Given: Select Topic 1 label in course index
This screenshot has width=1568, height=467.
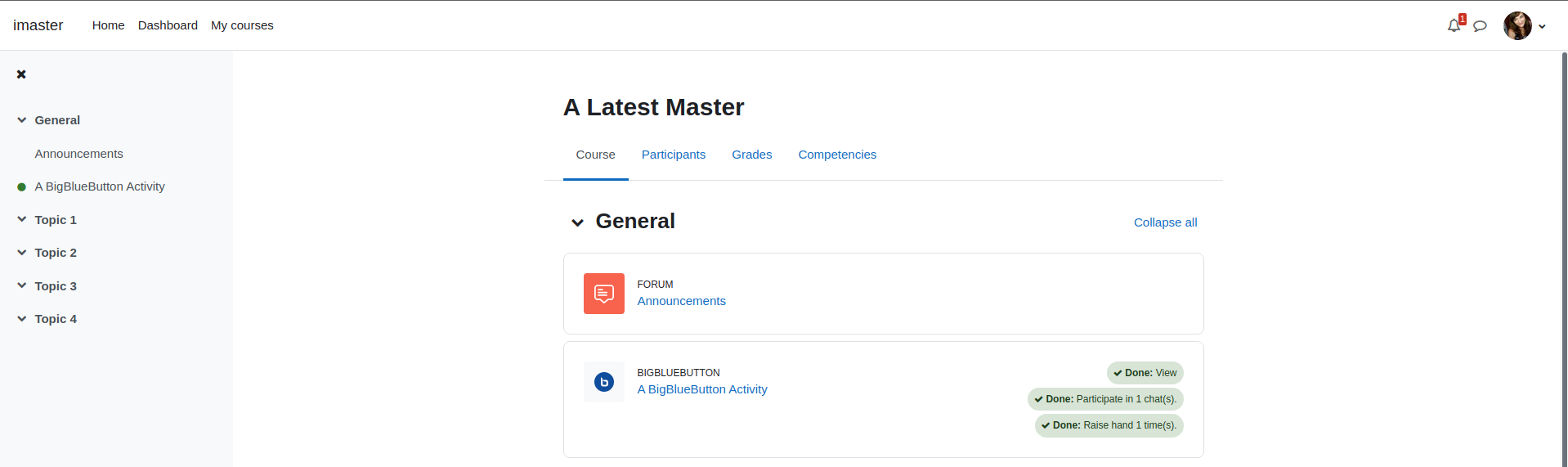Looking at the screenshot, I should tap(56, 220).
